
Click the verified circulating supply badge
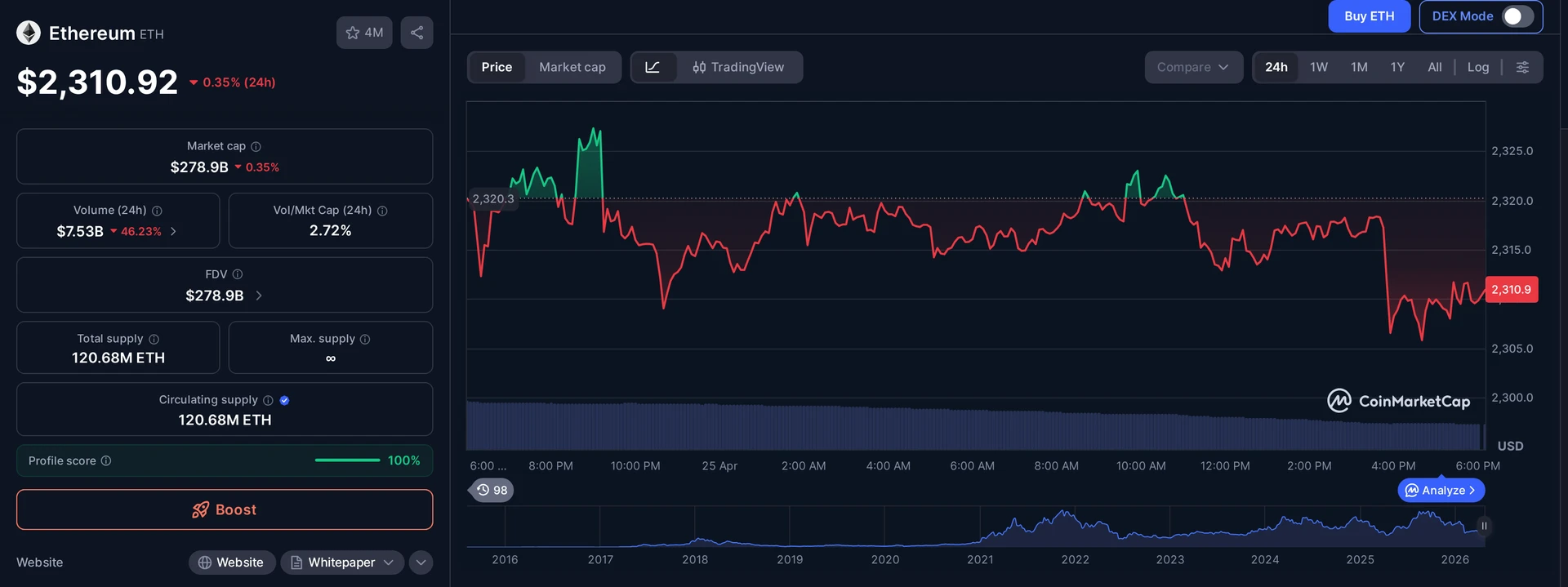284,400
